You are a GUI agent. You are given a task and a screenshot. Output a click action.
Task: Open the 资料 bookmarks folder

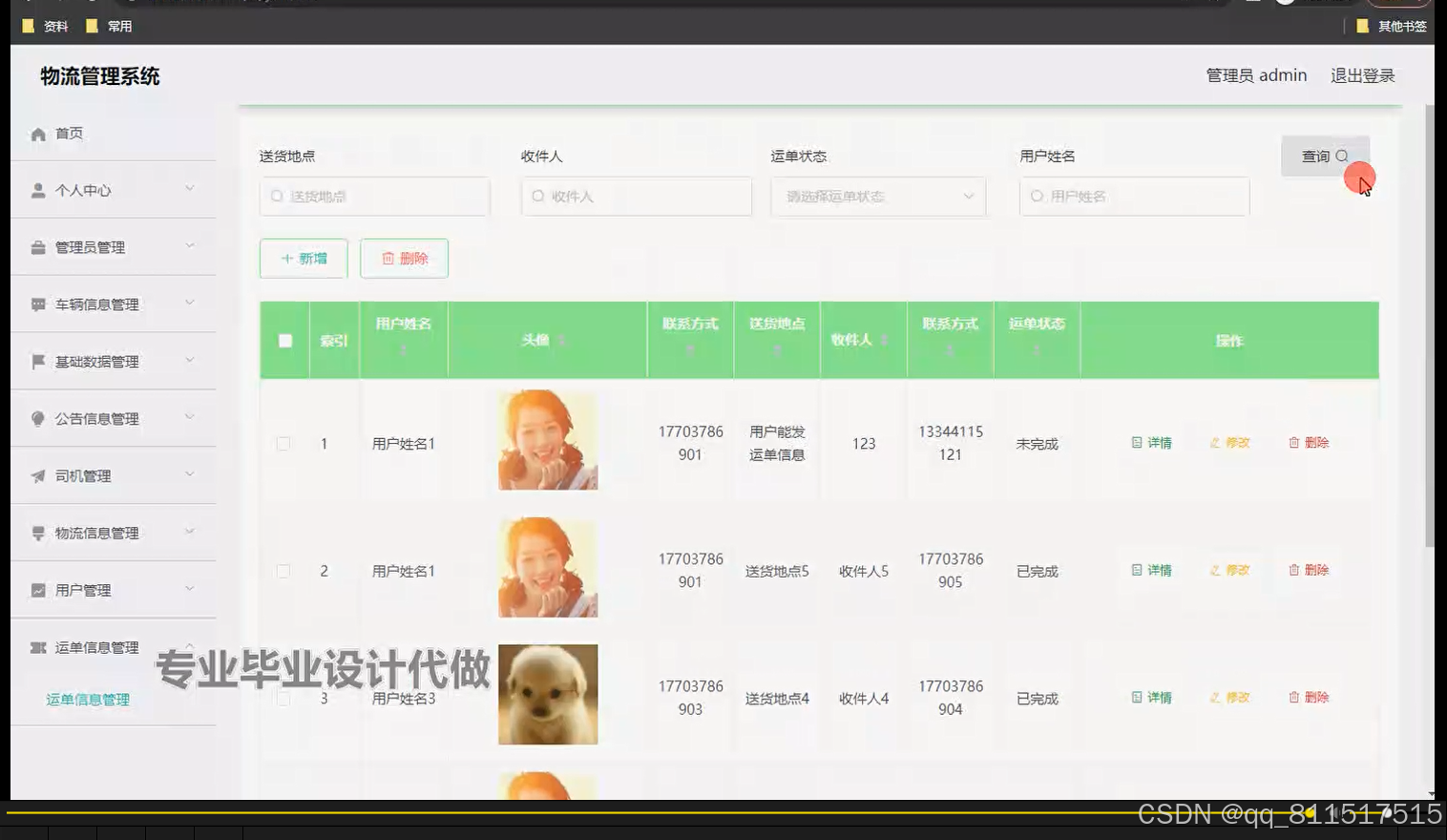tap(45, 26)
